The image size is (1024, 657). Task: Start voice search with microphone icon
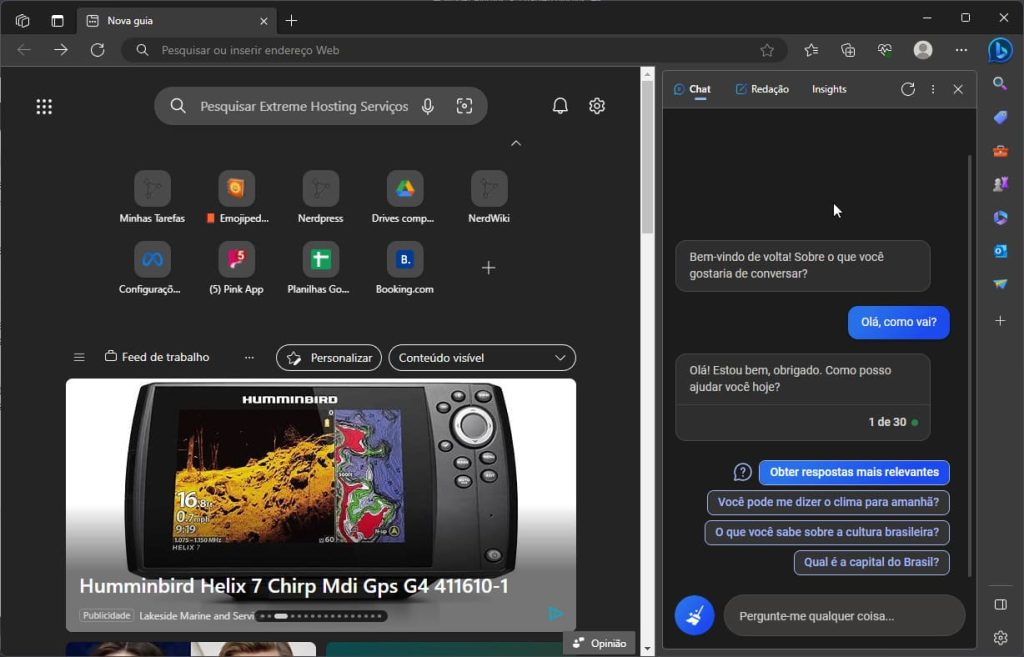tap(428, 106)
